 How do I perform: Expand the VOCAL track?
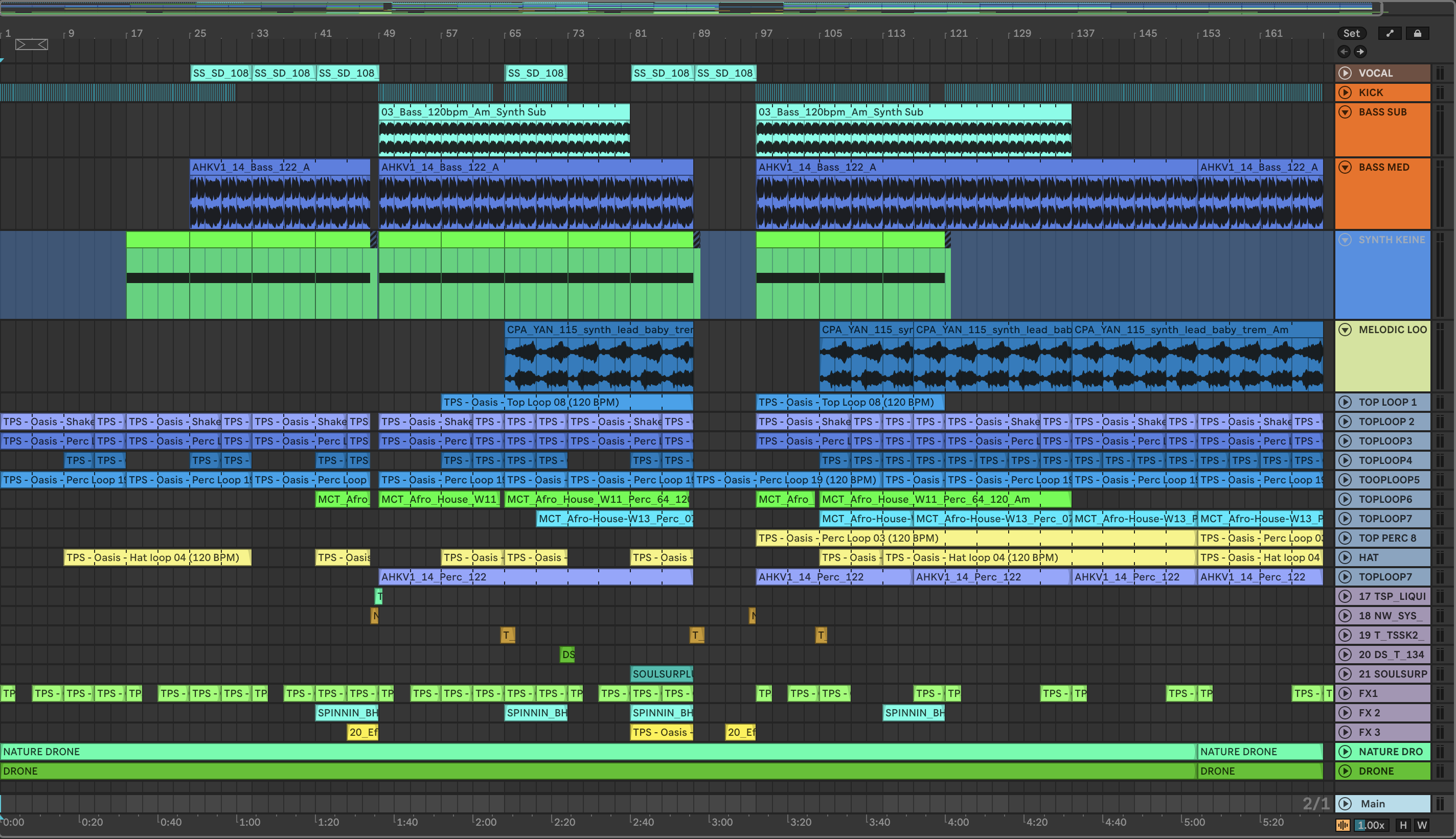[x=1346, y=73]
